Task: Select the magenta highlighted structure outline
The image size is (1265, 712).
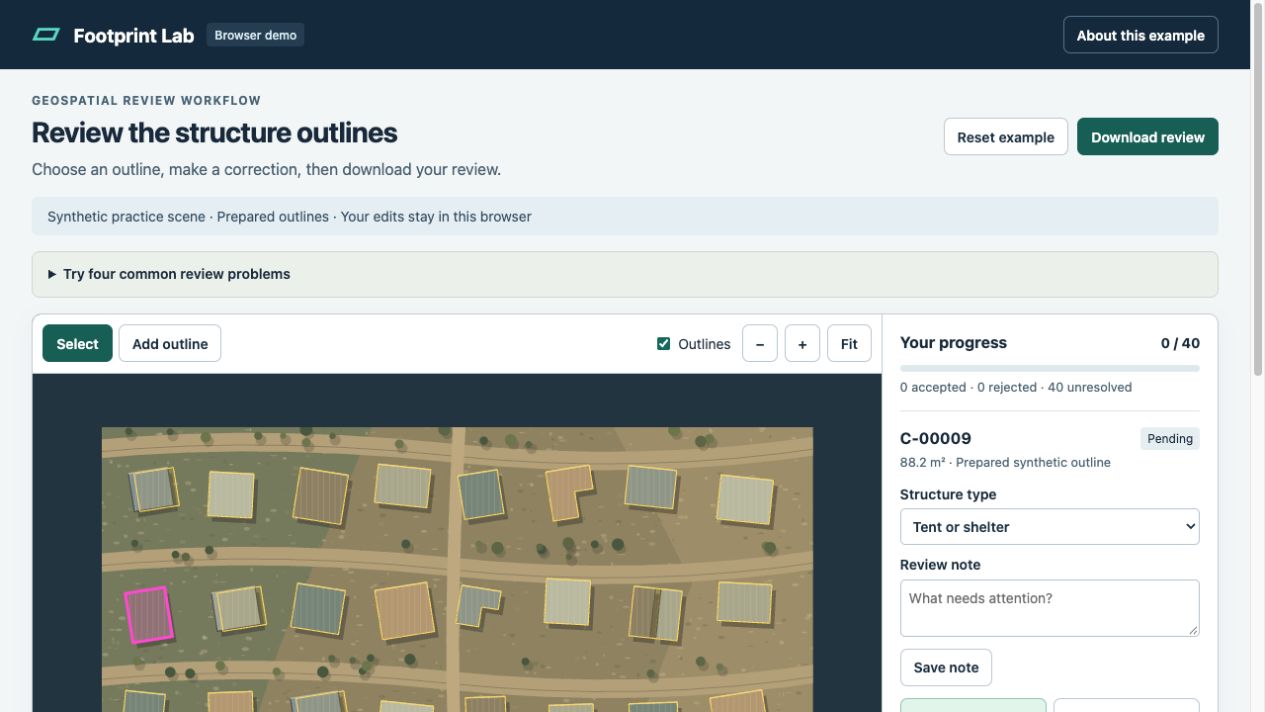Action: point(148,615)
